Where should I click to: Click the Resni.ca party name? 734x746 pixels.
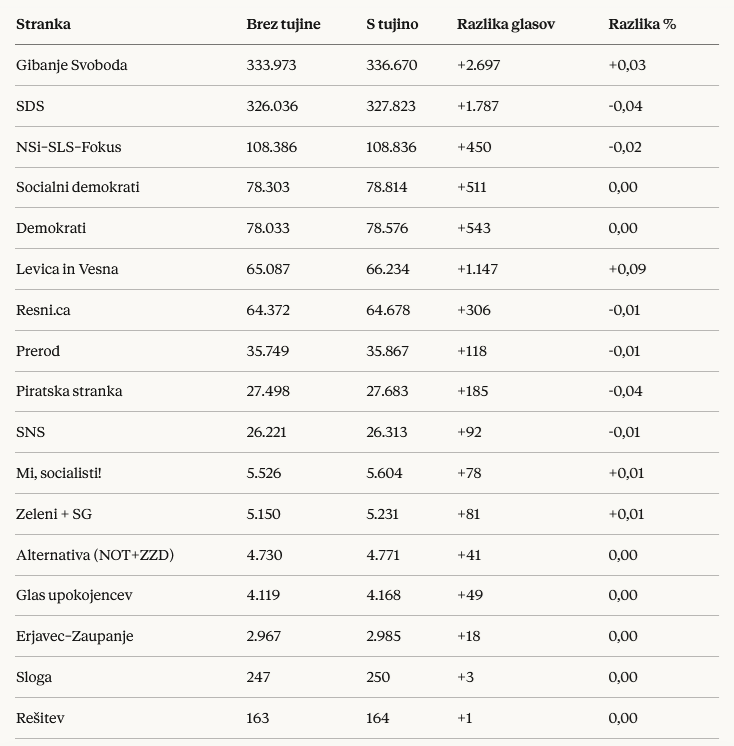click(x=43, y=310)
